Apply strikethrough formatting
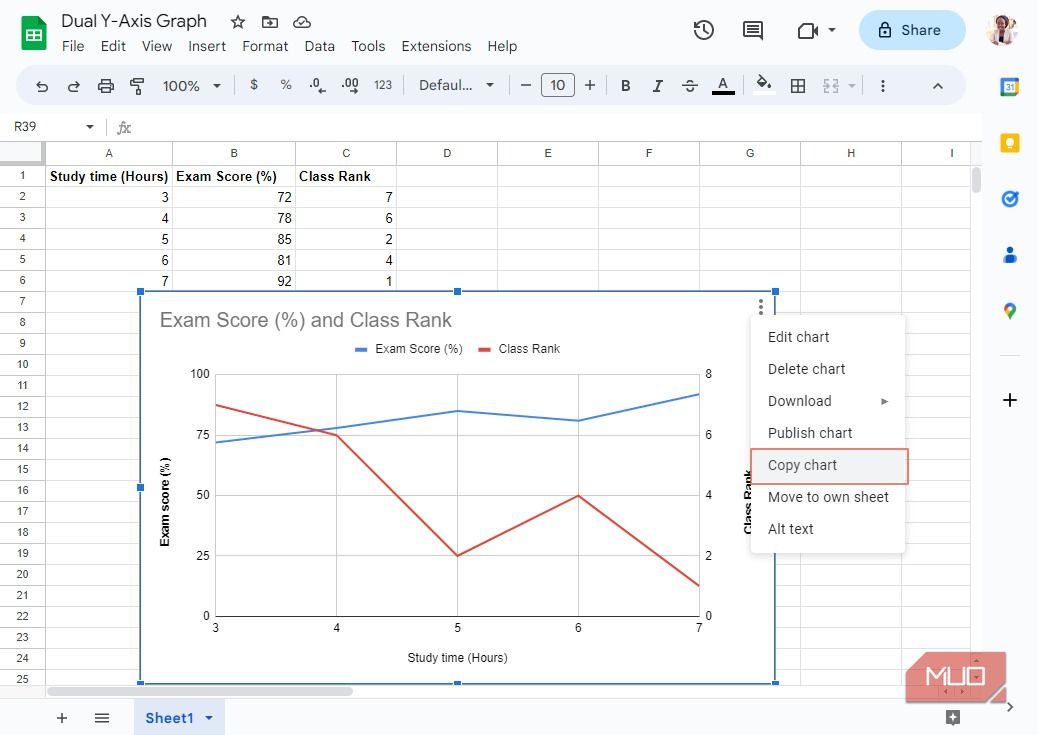The image size is (1038, 735). 690,85
